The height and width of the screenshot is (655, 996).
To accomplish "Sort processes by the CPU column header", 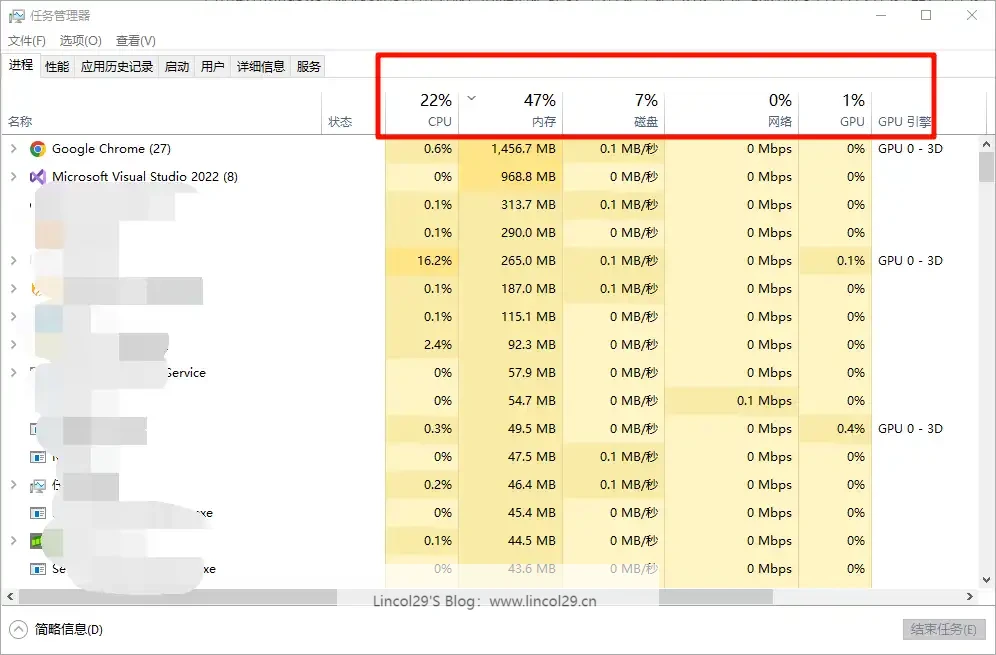I will coord(422,110).
